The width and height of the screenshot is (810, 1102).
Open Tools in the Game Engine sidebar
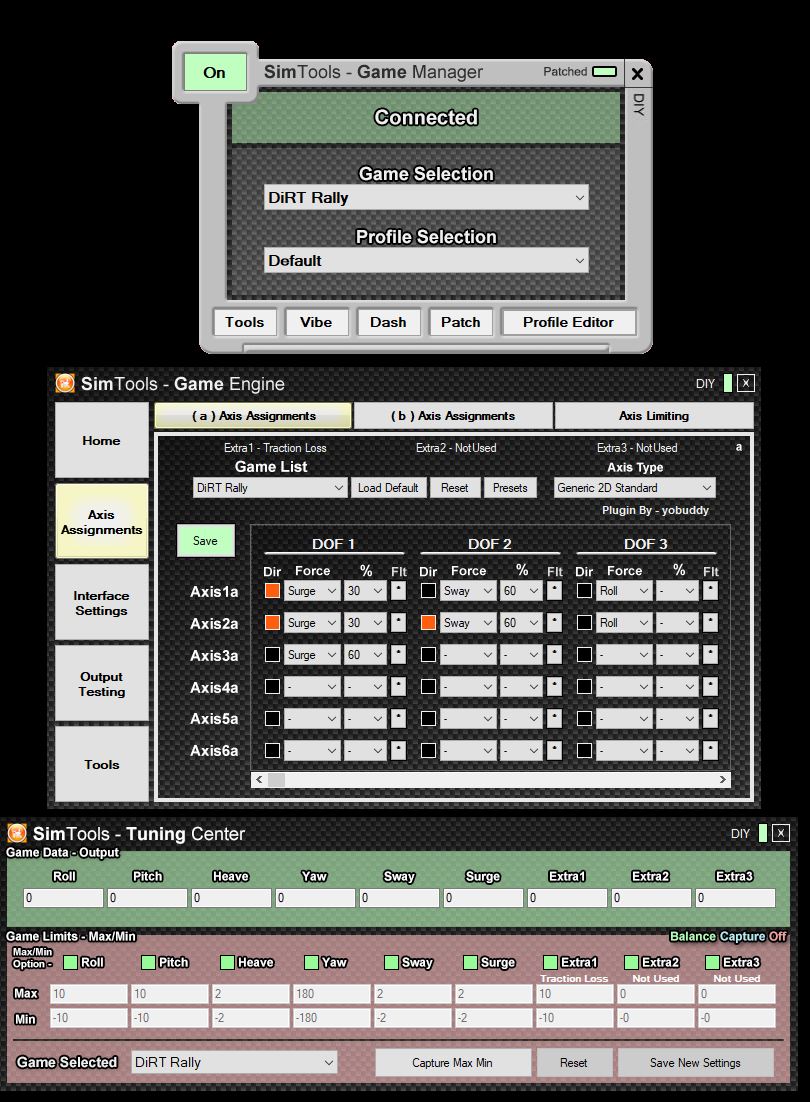pos(101,765)
